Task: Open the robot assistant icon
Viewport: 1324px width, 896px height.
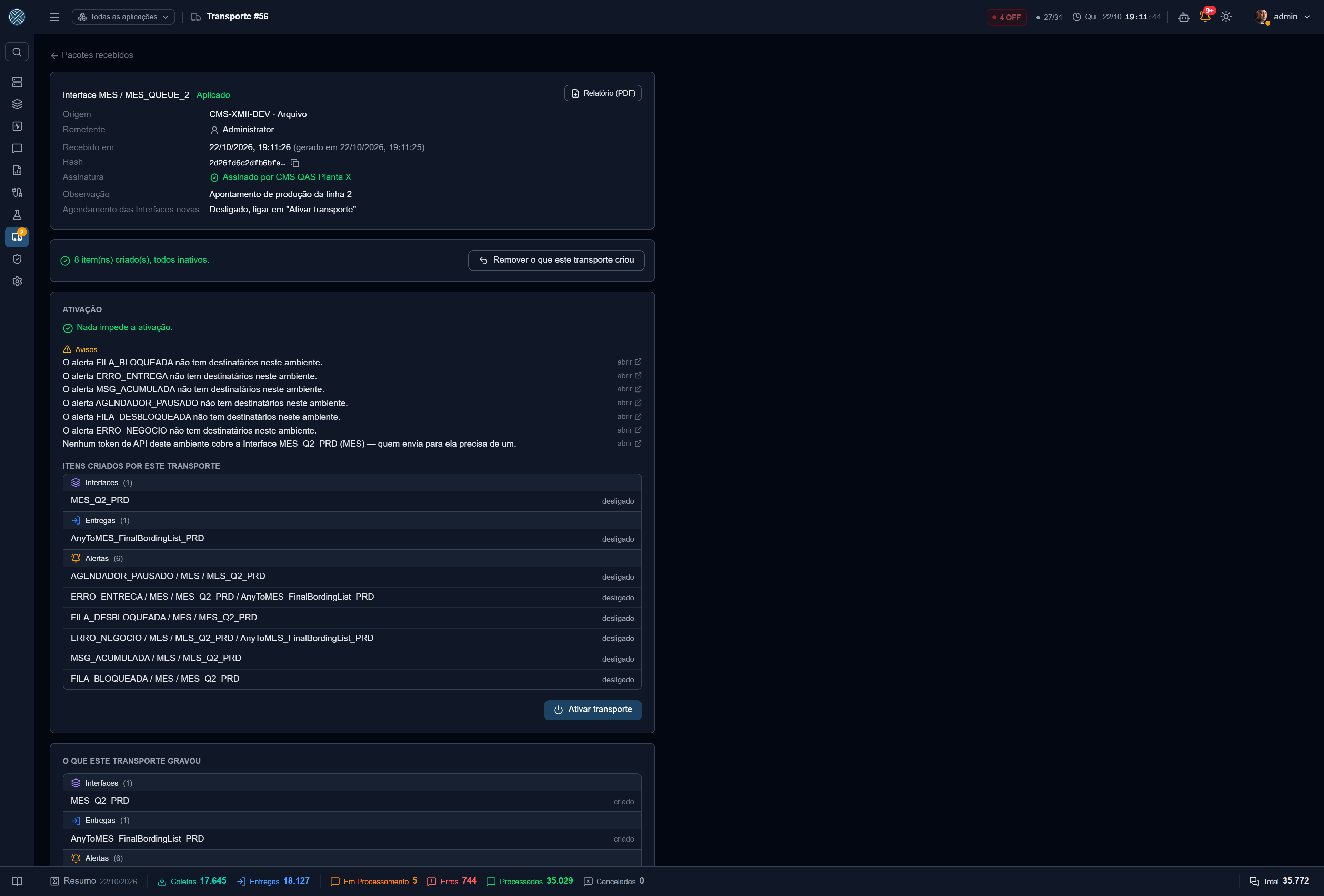Action: 1184,17
